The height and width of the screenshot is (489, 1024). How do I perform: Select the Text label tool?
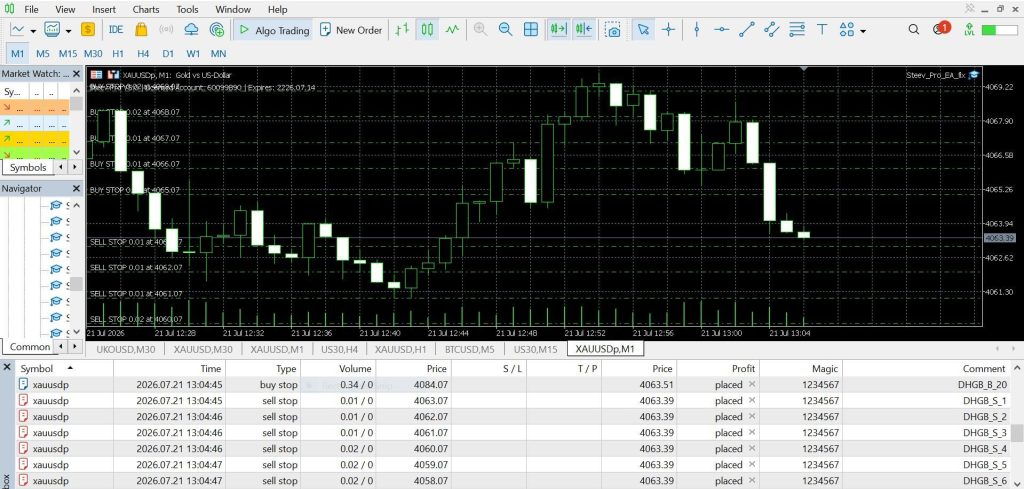click(x=822, y=29)
